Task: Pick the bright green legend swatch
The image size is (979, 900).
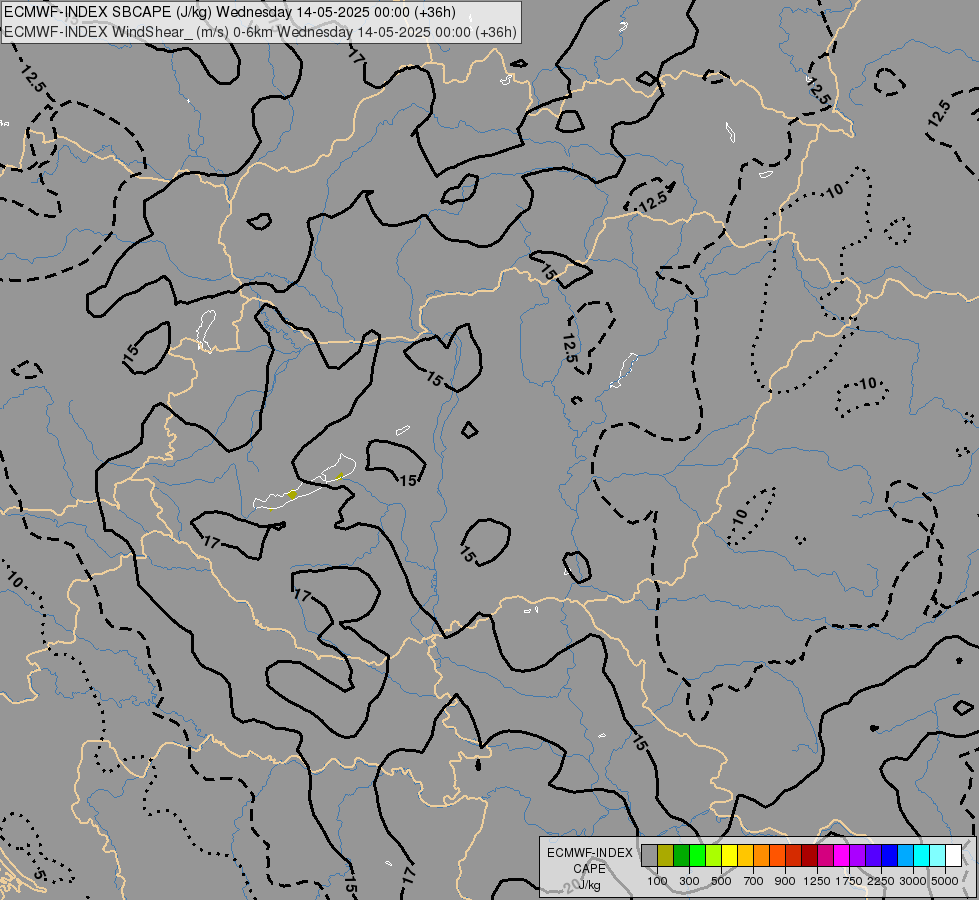Action: 697,855
